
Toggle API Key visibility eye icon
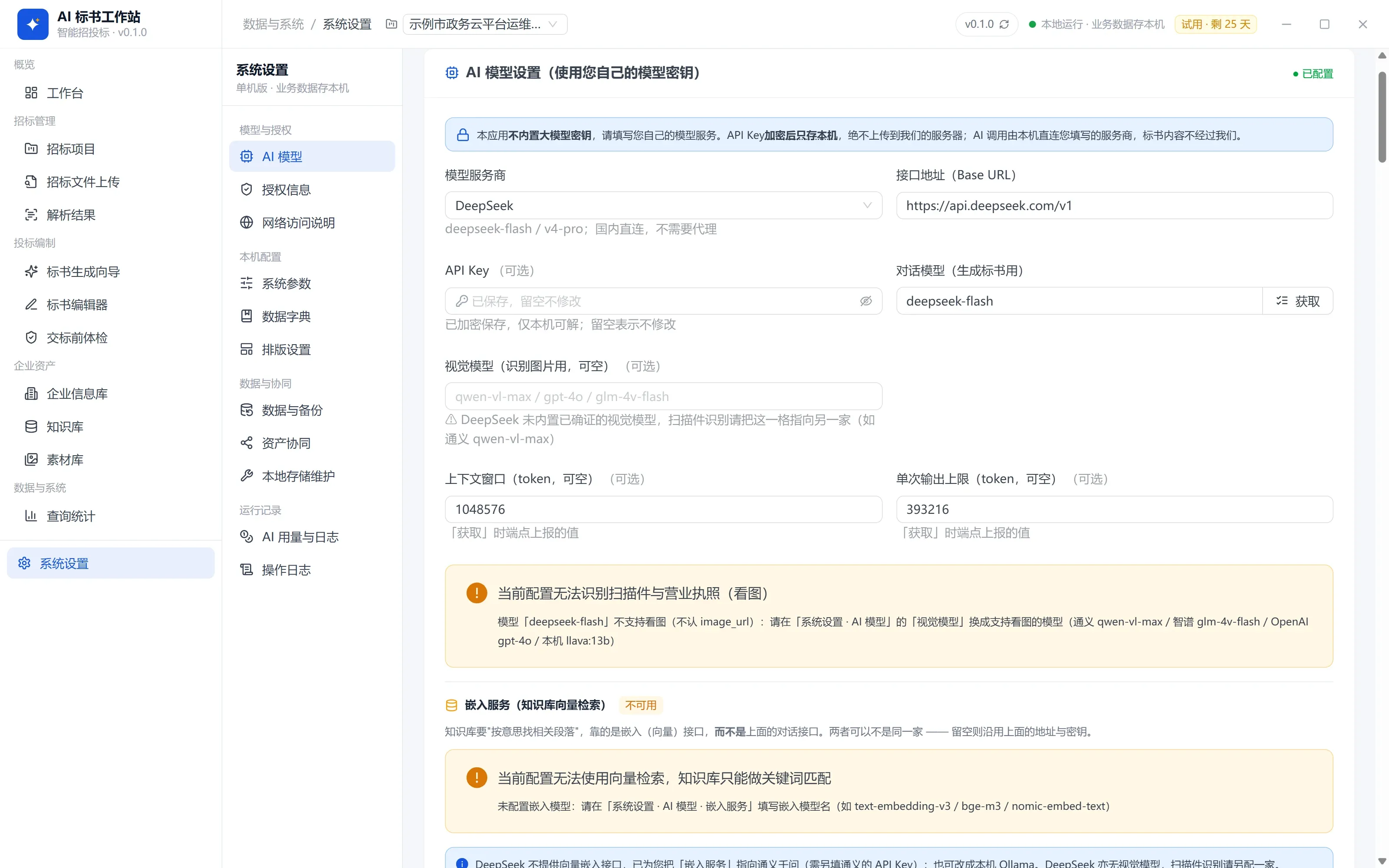click(x=866, y=301)
